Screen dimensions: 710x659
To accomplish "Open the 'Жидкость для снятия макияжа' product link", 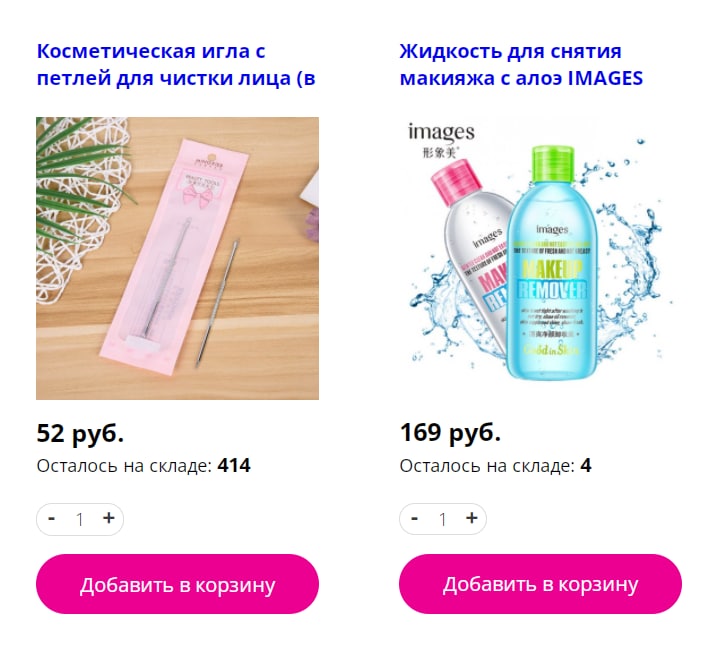I will click(x=521, y=65).
